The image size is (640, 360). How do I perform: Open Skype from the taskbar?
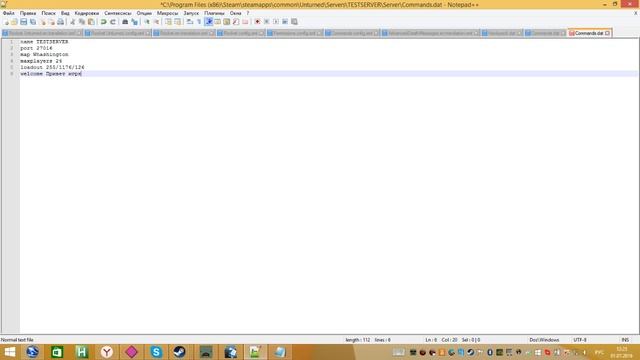(x=156, y=352)
